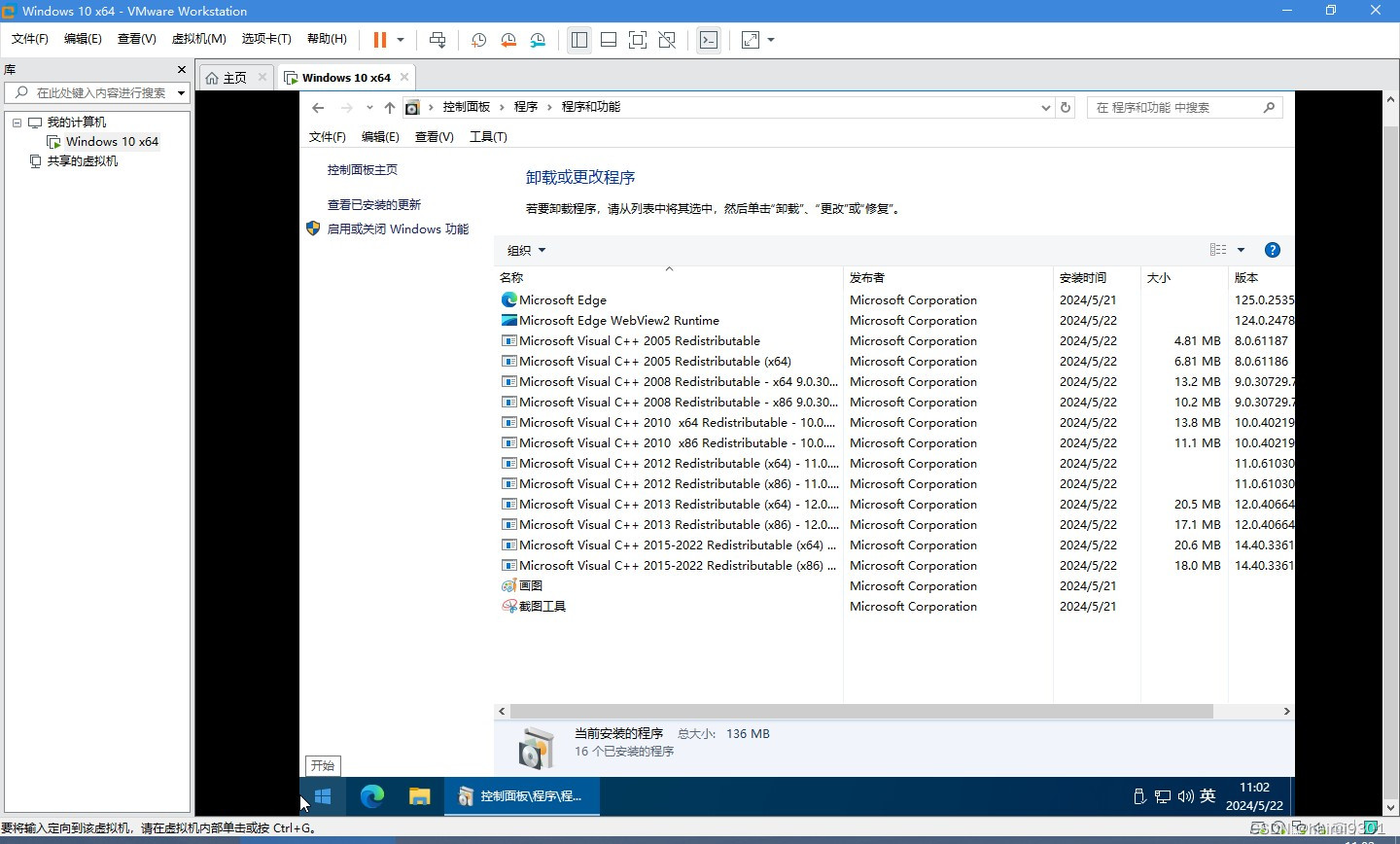Toggle the thumbnail bar view icon
1400x844 pixels.
(609, 40)
